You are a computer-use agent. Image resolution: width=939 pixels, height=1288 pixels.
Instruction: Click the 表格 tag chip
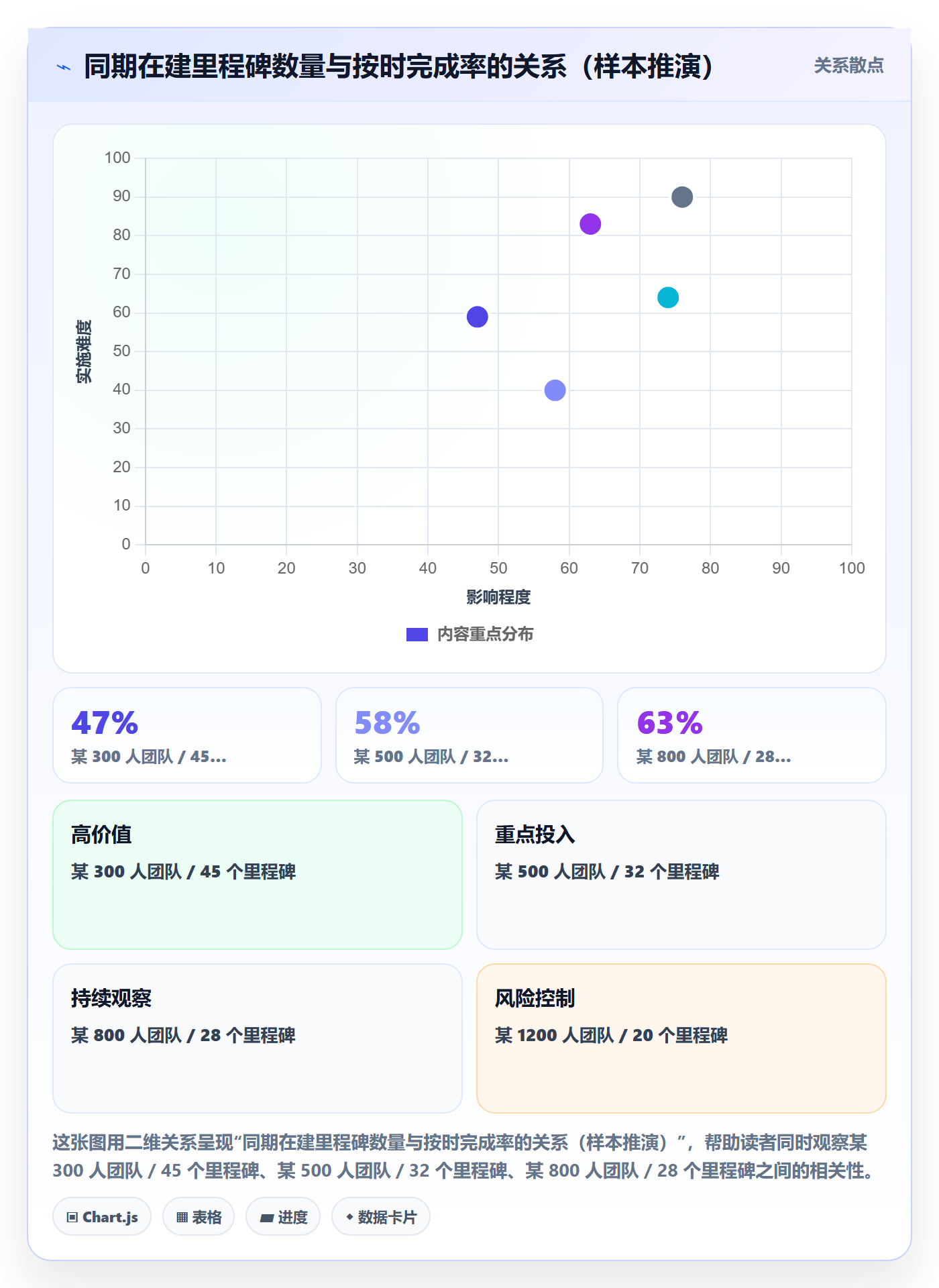199,1216
